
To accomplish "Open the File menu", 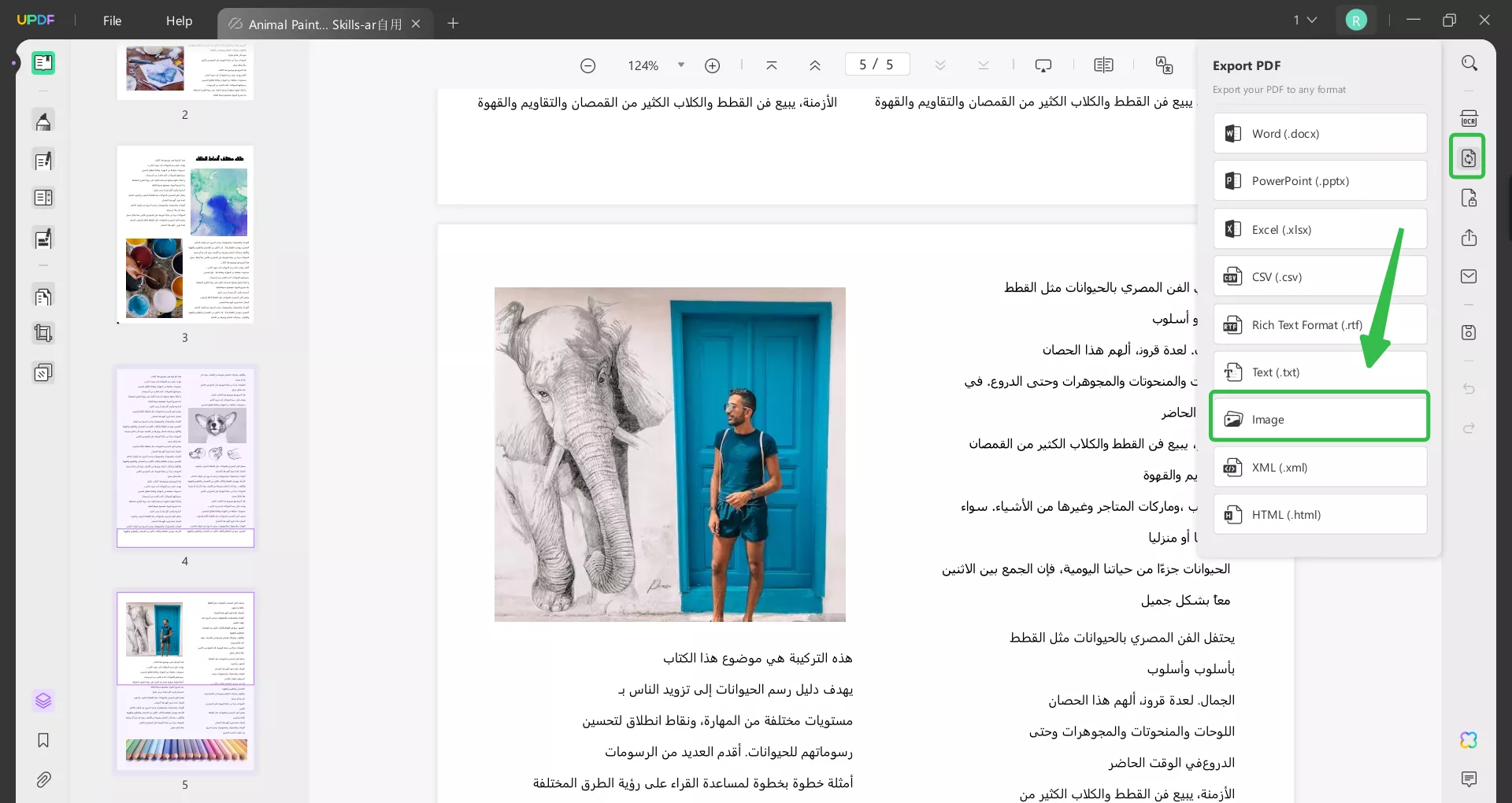I will [113, 21].
